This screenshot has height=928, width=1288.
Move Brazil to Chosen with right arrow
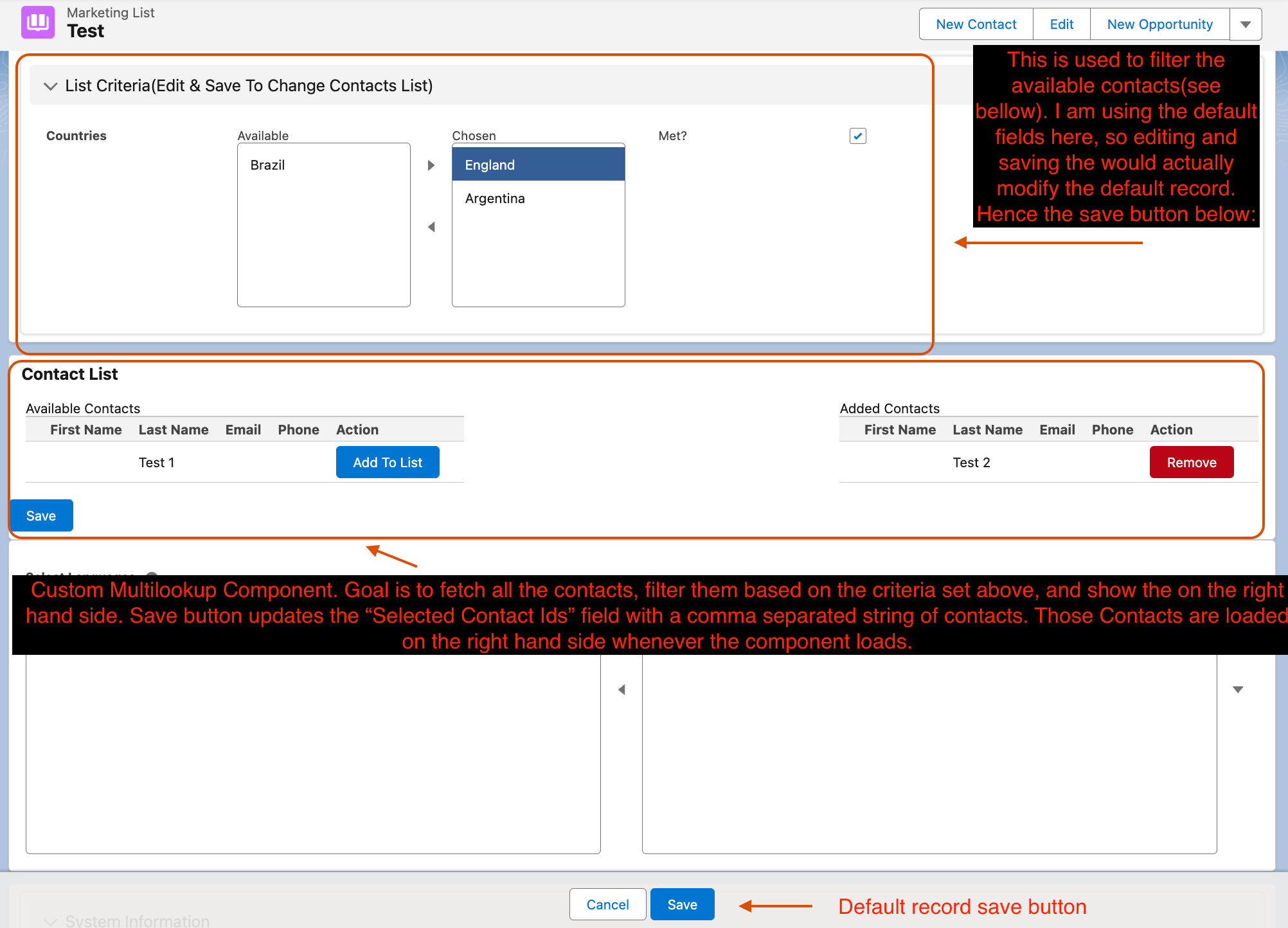pyautogui.click(x=431, y=165)
